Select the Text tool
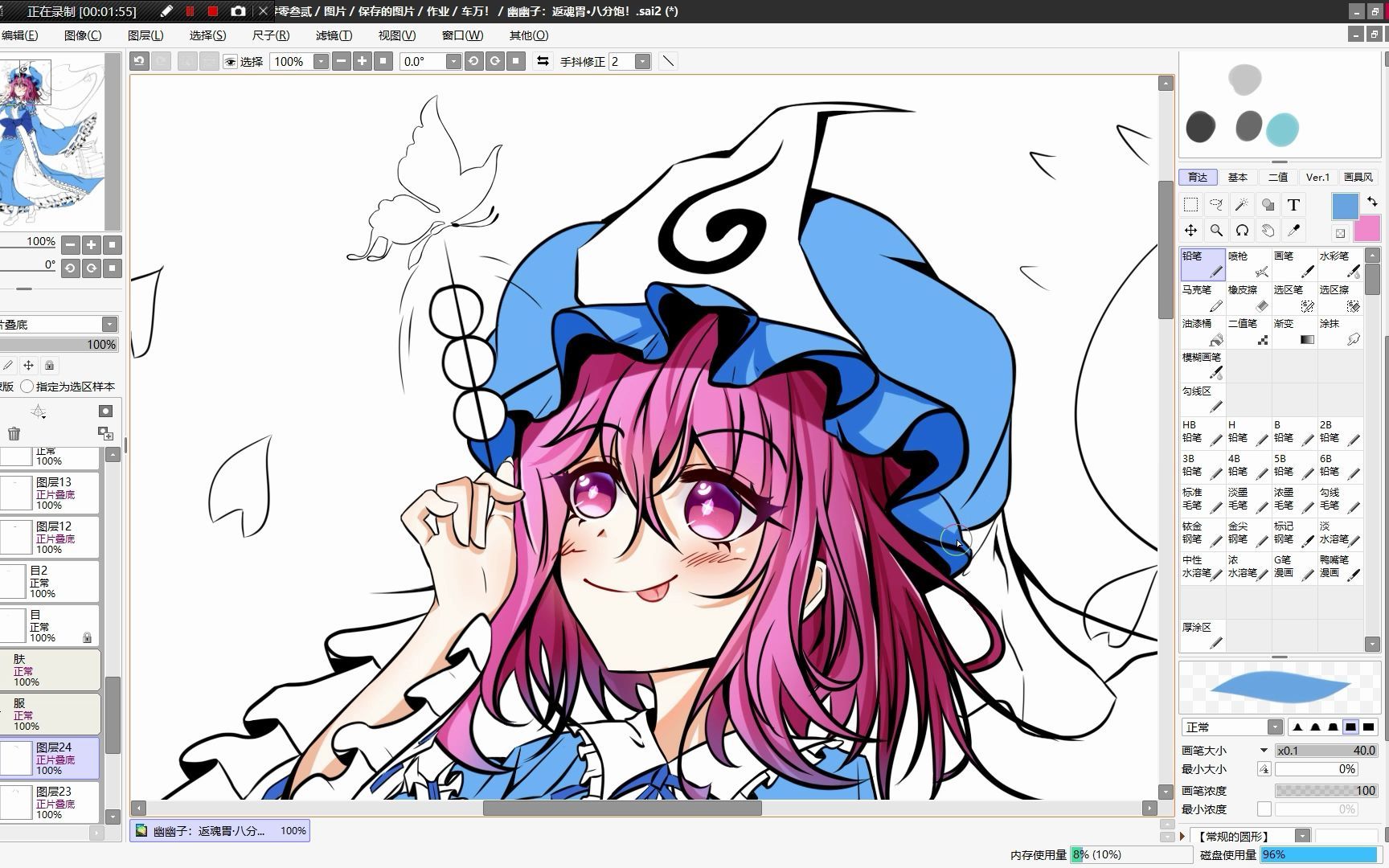Screen dimensions: 1389x868 tap(1293, 205)
